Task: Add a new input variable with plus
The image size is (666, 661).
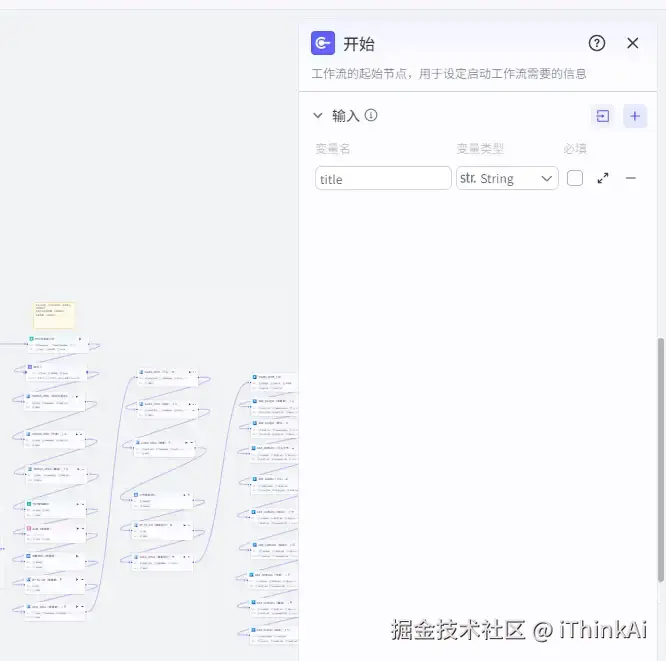Action: (x=635, y=116)
